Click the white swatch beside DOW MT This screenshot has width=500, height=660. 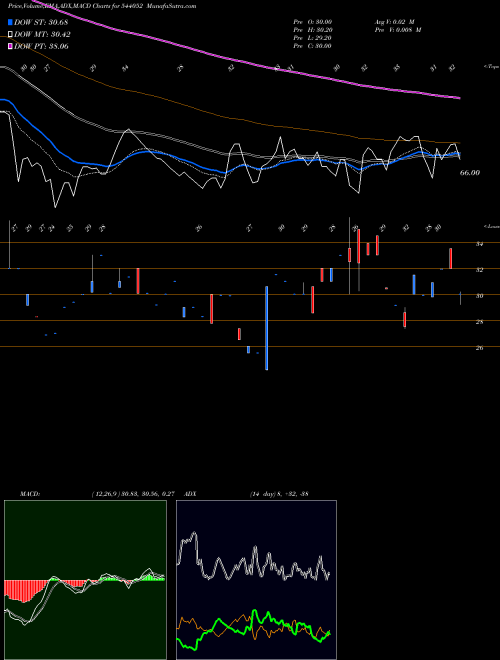point(10,35)
